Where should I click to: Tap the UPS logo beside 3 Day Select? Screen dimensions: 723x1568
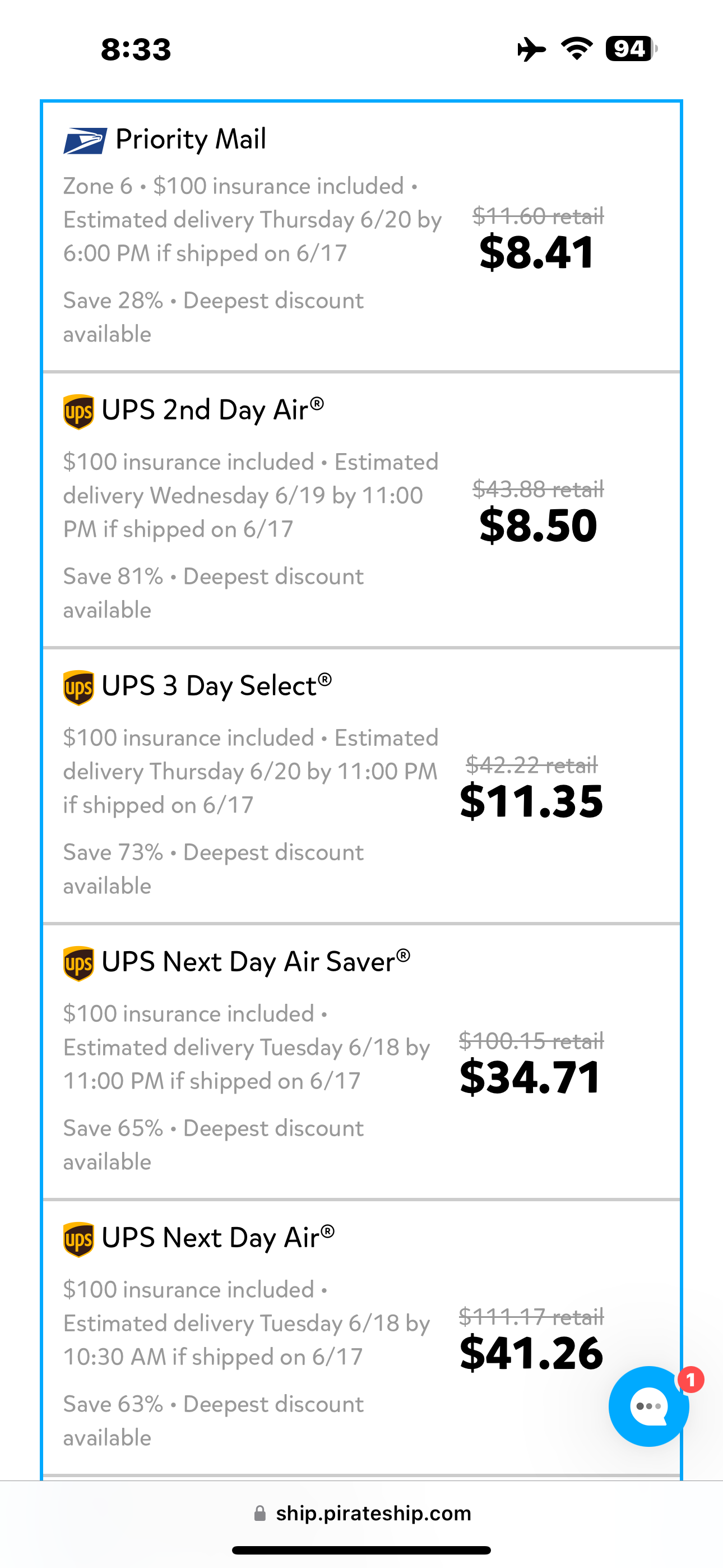click(x=78, y=688)
